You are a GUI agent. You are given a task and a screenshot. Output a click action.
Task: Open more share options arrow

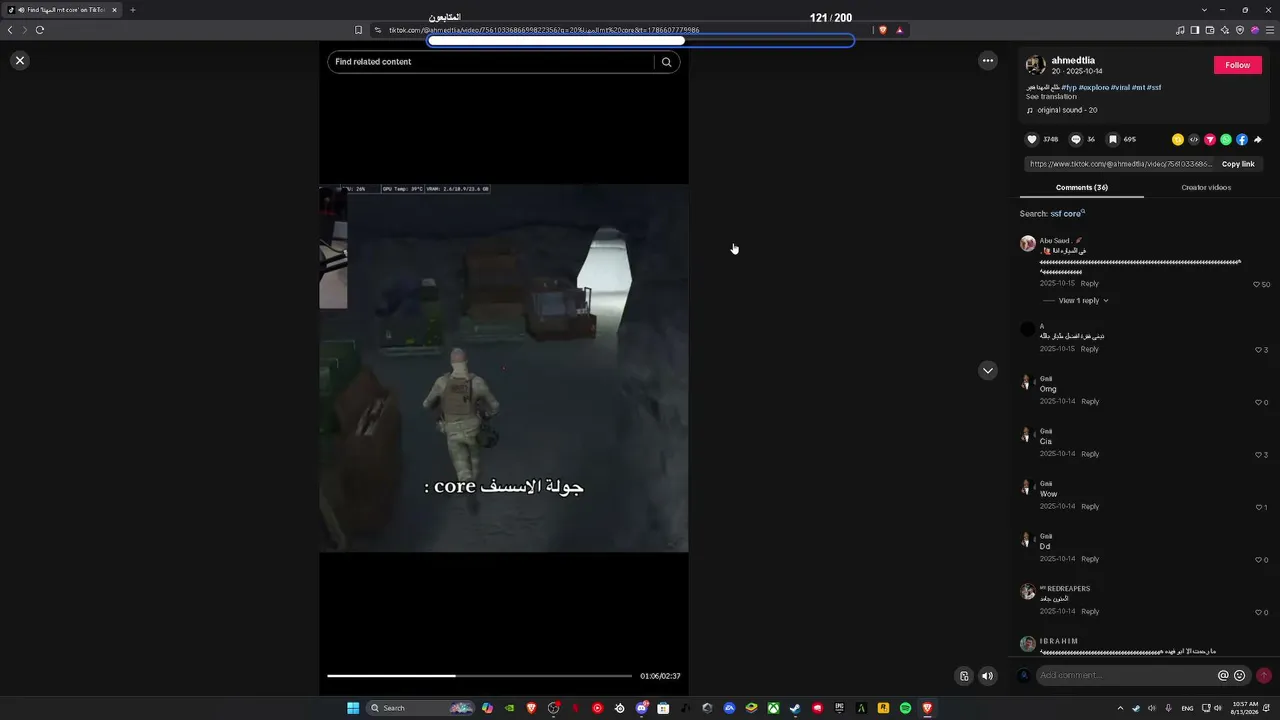[x=1258, y=140]
